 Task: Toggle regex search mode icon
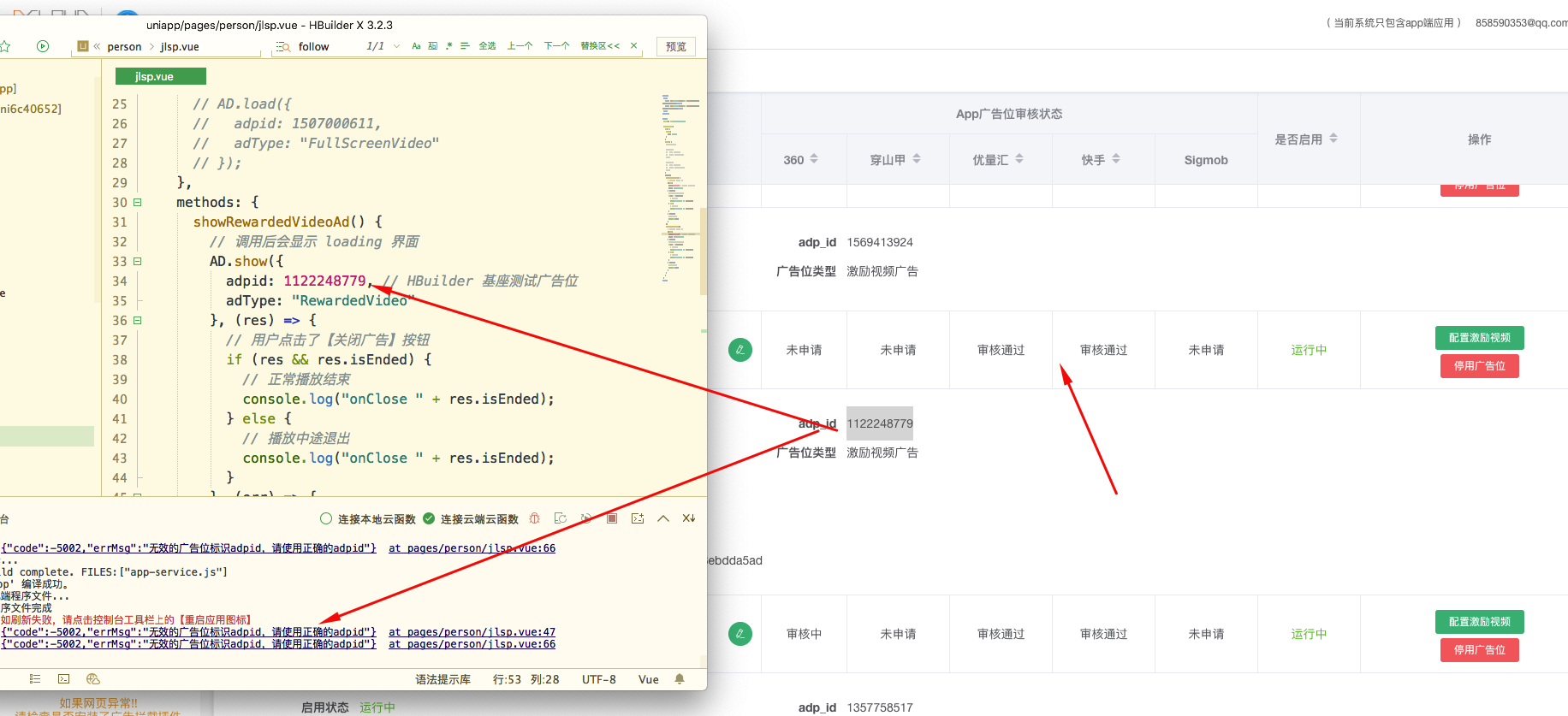(x=448, y=46)
